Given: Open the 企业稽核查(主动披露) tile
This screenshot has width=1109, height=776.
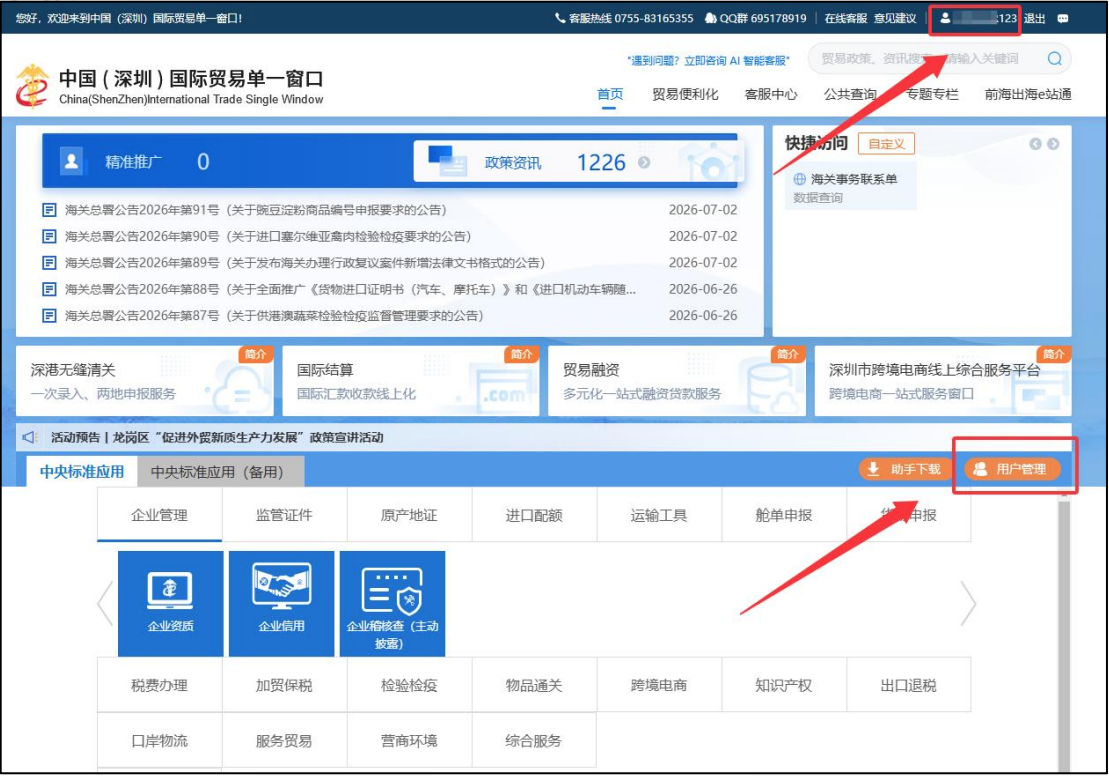Looking at the screenshot, I should pos(393,603).
